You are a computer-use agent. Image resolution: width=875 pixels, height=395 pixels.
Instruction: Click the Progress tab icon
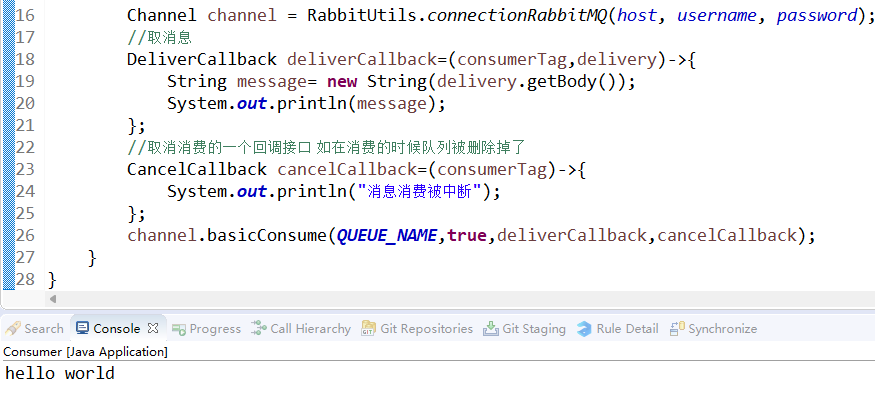(x=179, y=329)
